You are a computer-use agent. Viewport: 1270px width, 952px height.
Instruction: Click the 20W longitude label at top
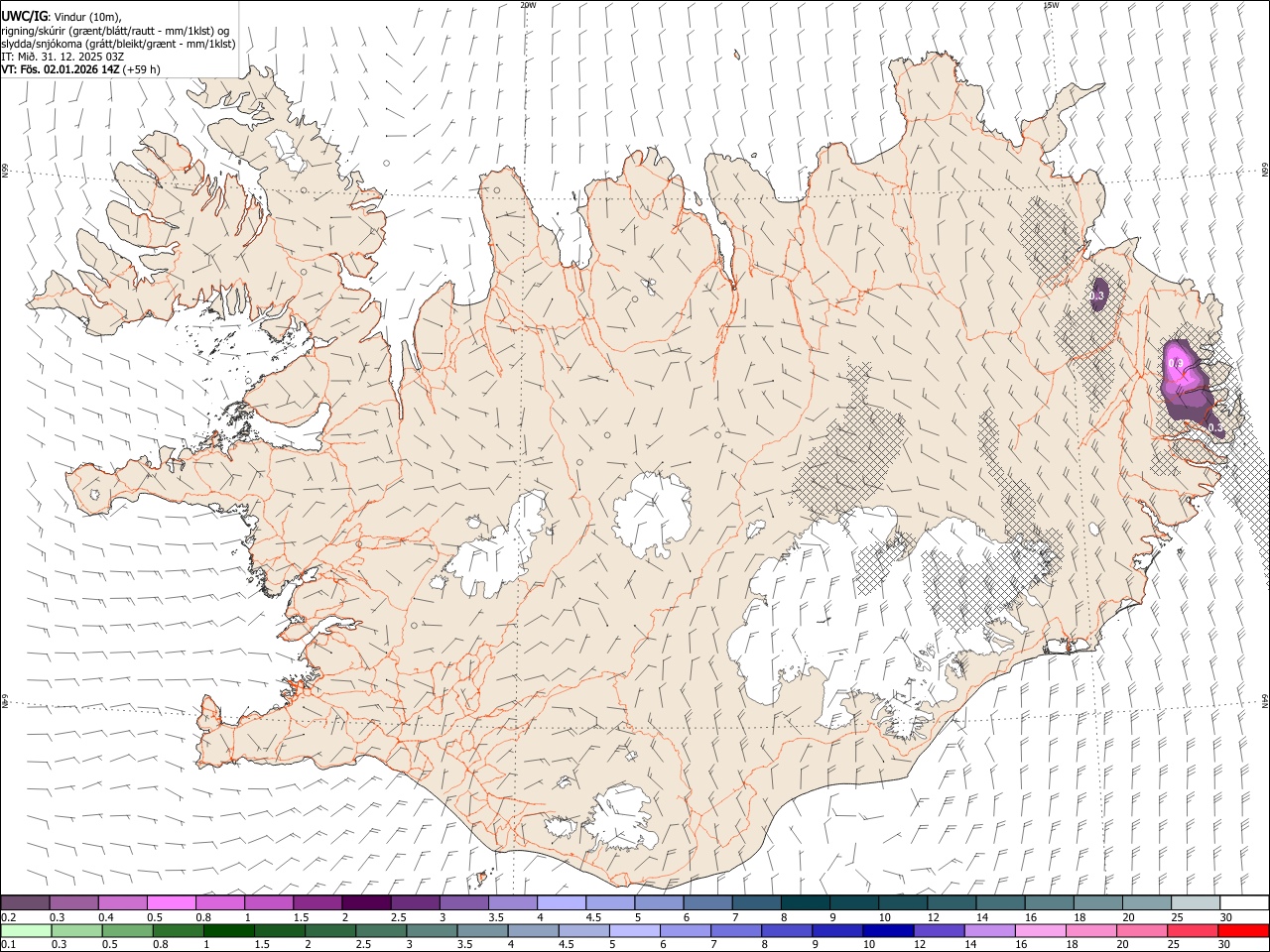pyautogui.click(x=529, y=5)
